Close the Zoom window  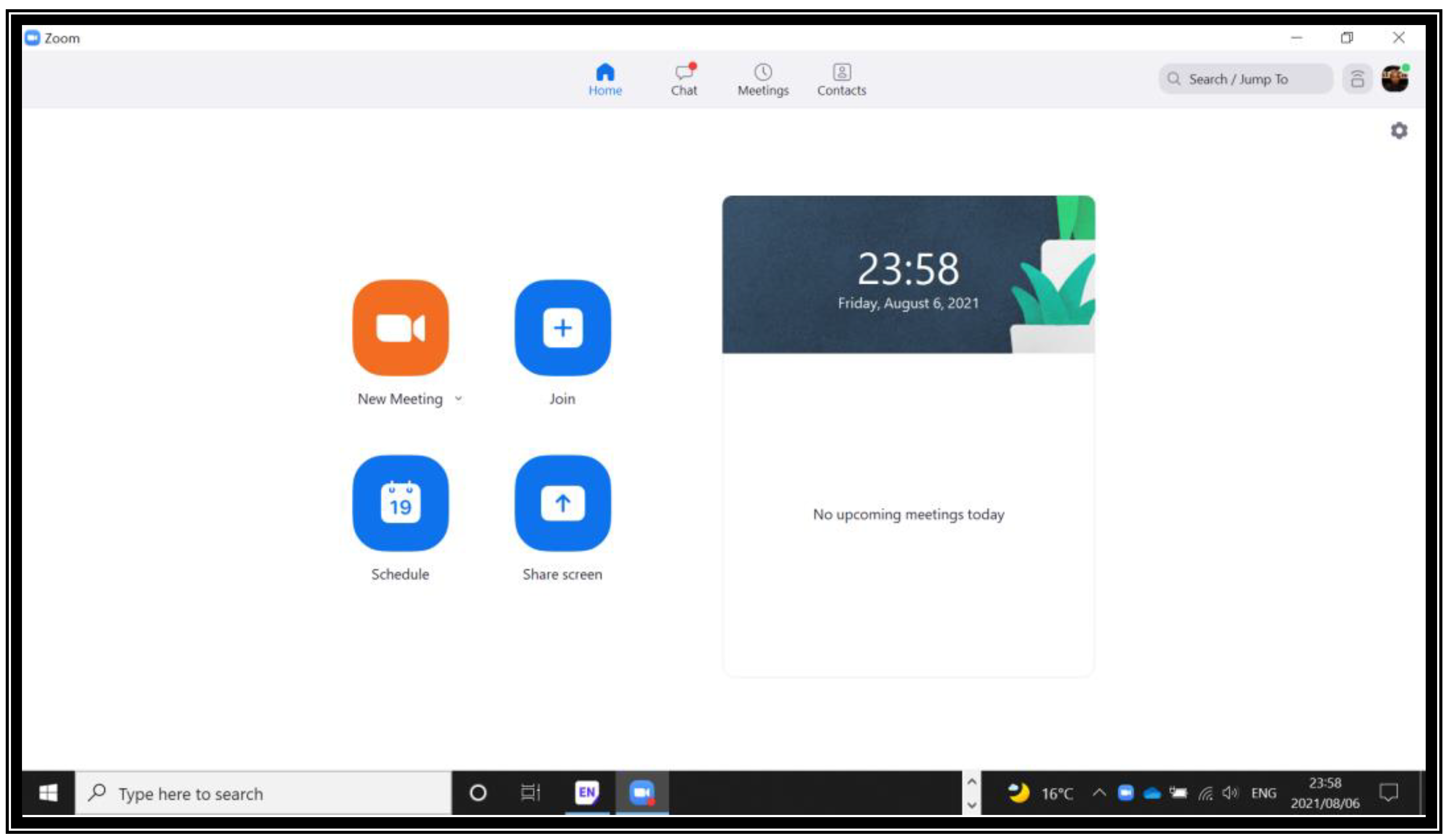tap(1398, 38)
